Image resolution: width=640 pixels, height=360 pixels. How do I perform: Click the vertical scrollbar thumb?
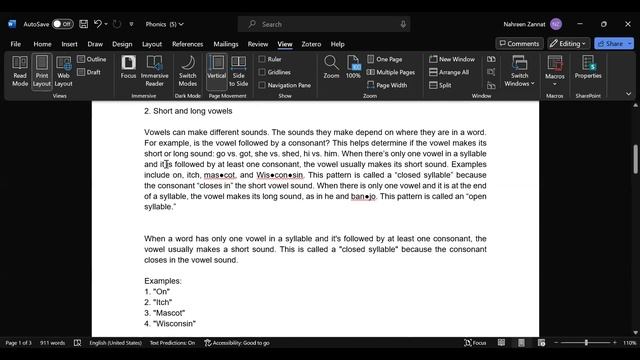[x=636, y=159]
